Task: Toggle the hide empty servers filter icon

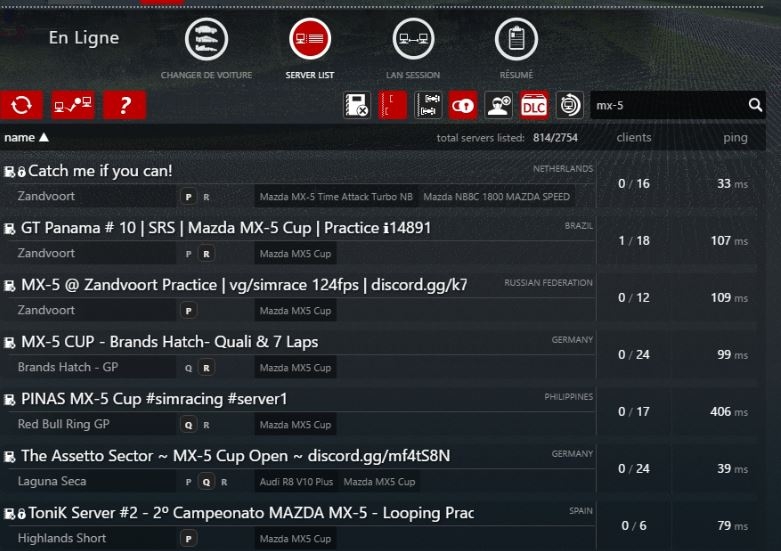Action: [357, 105]
